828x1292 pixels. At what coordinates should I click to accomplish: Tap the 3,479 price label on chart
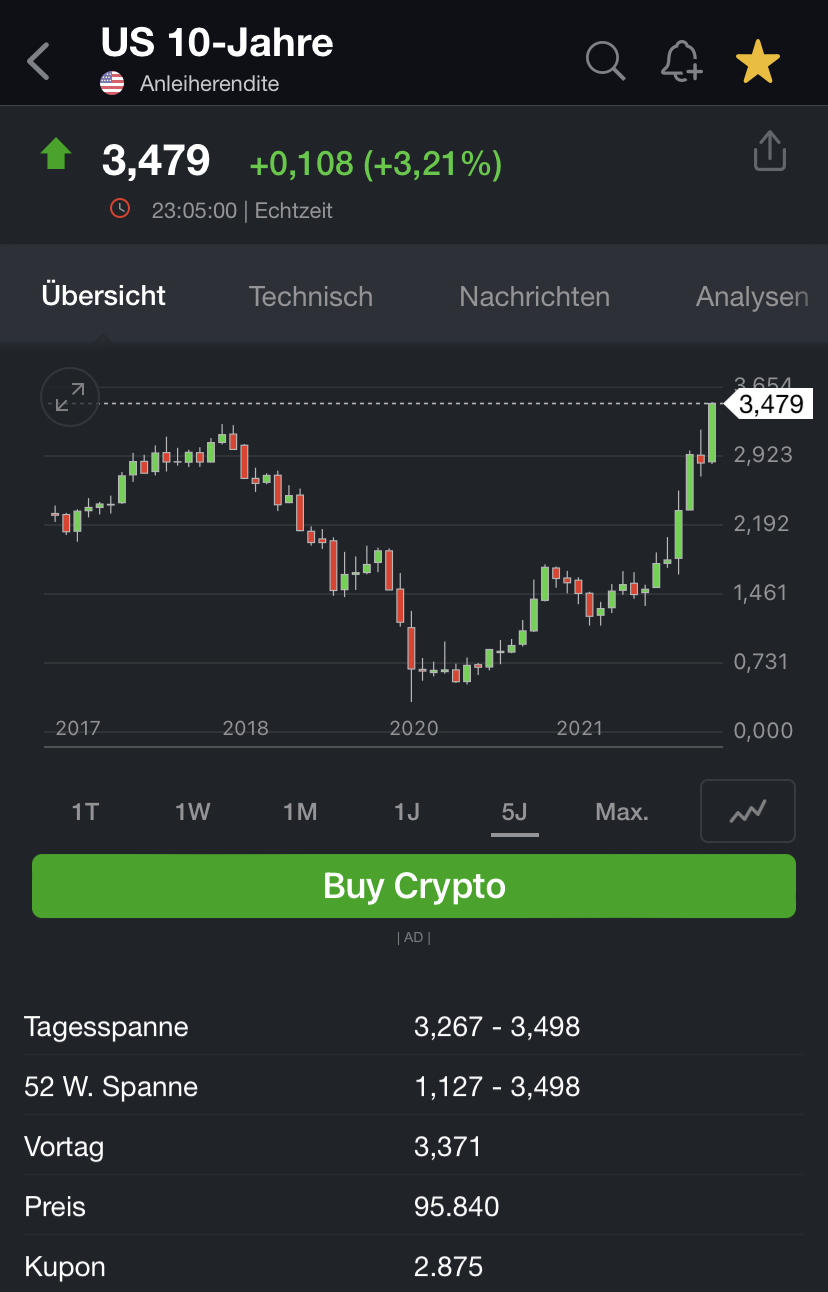(x=770, y=404)
